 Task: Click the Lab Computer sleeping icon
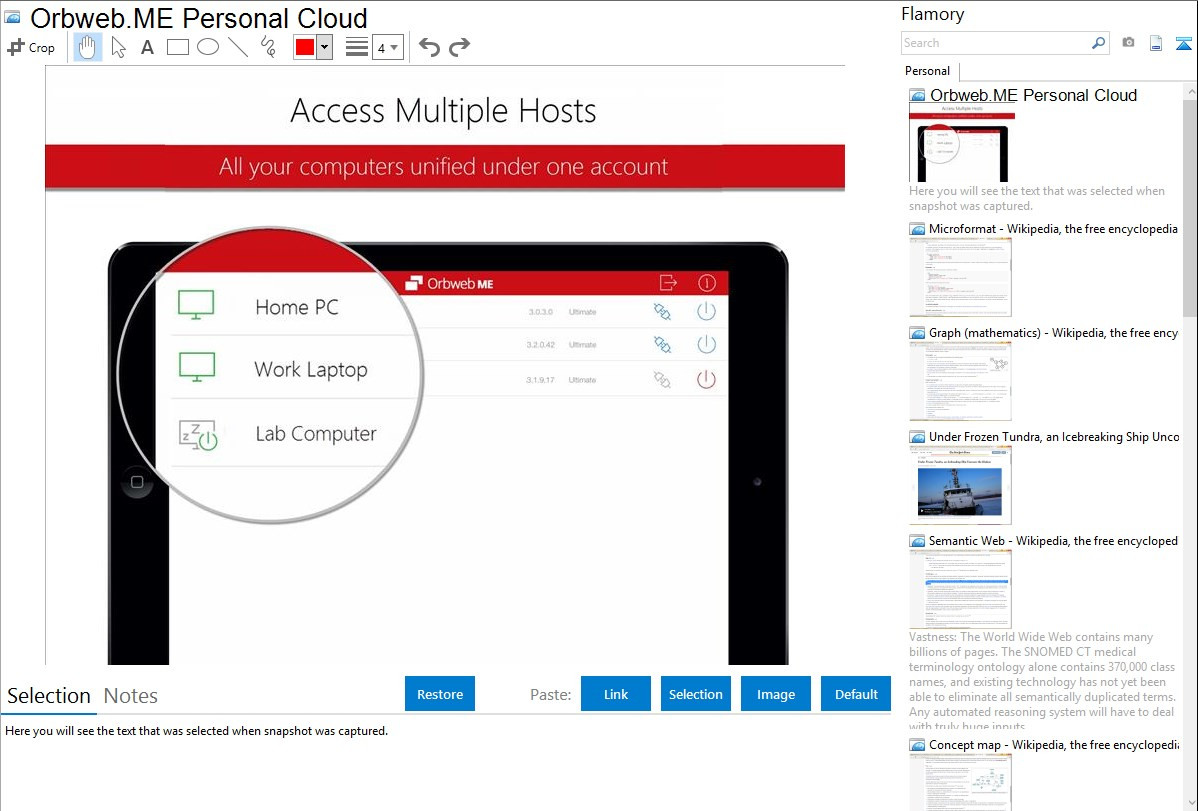pyautogui.click(x=198, y=435)
